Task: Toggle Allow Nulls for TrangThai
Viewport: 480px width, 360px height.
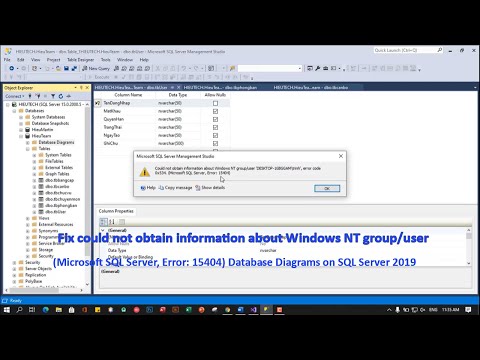Action: click(x=215, y=127)
